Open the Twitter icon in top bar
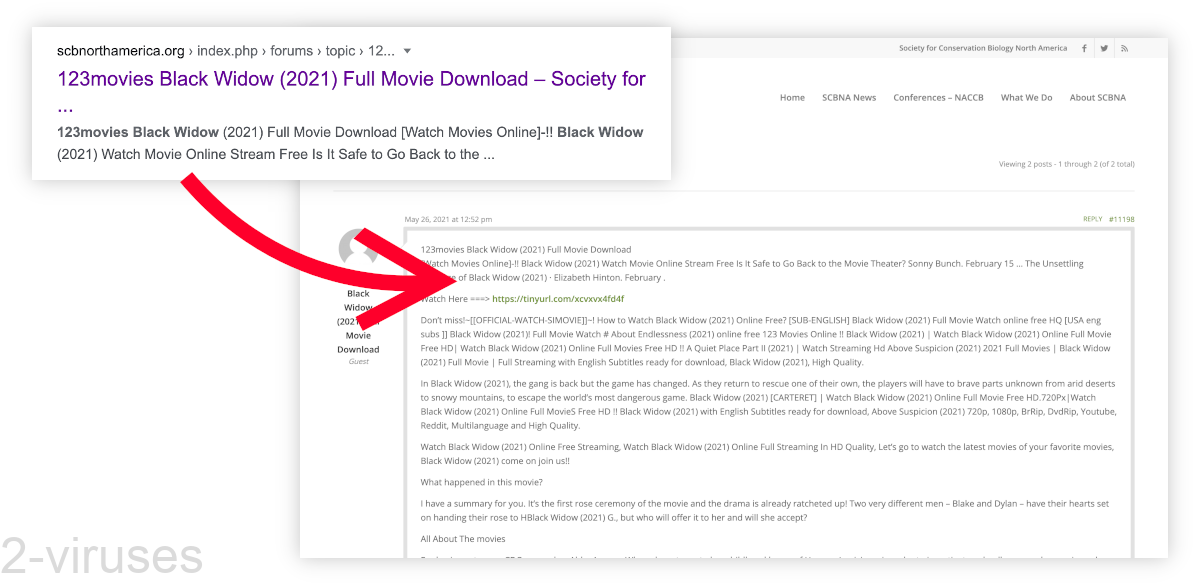 [x=1104, y=48]
